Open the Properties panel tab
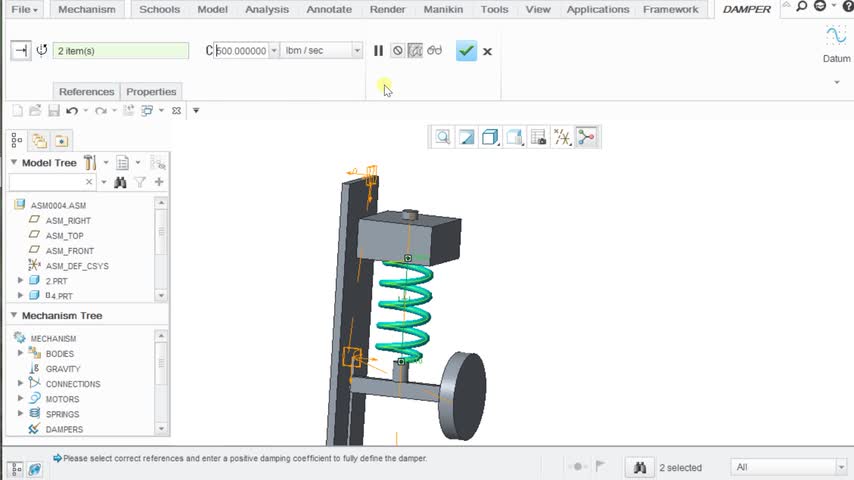 pos(151,92)
